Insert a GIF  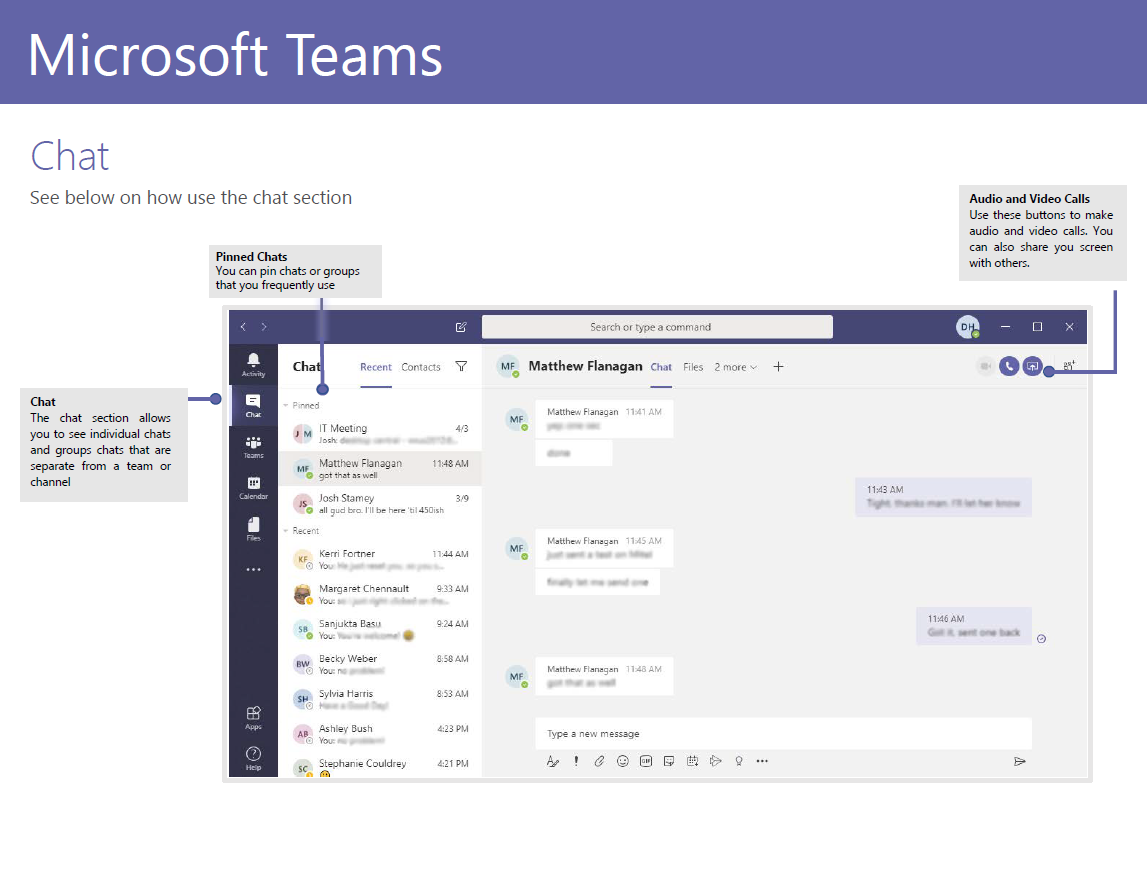click(x=646, y=761)
